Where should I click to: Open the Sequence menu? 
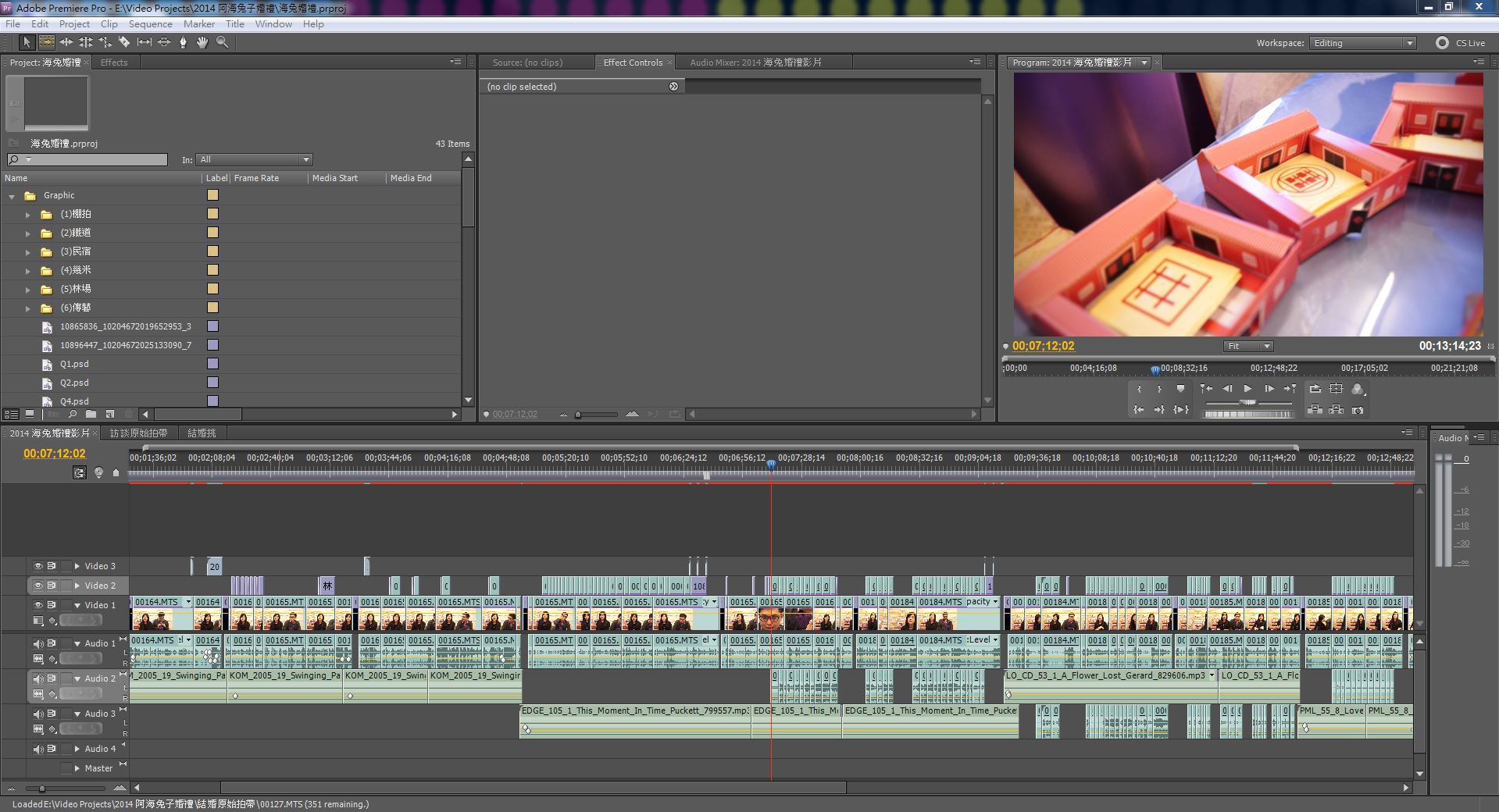click(x=150, y=24)
